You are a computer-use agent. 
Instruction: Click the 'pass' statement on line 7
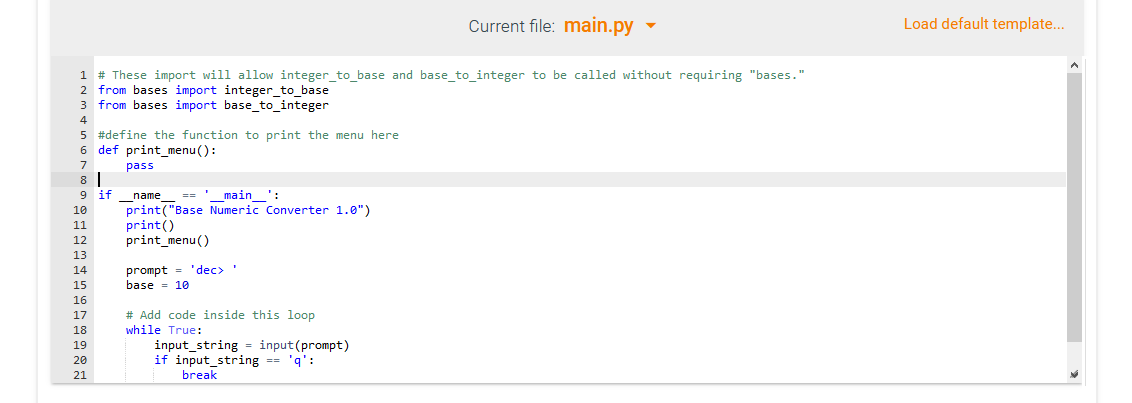coord(140,165)
